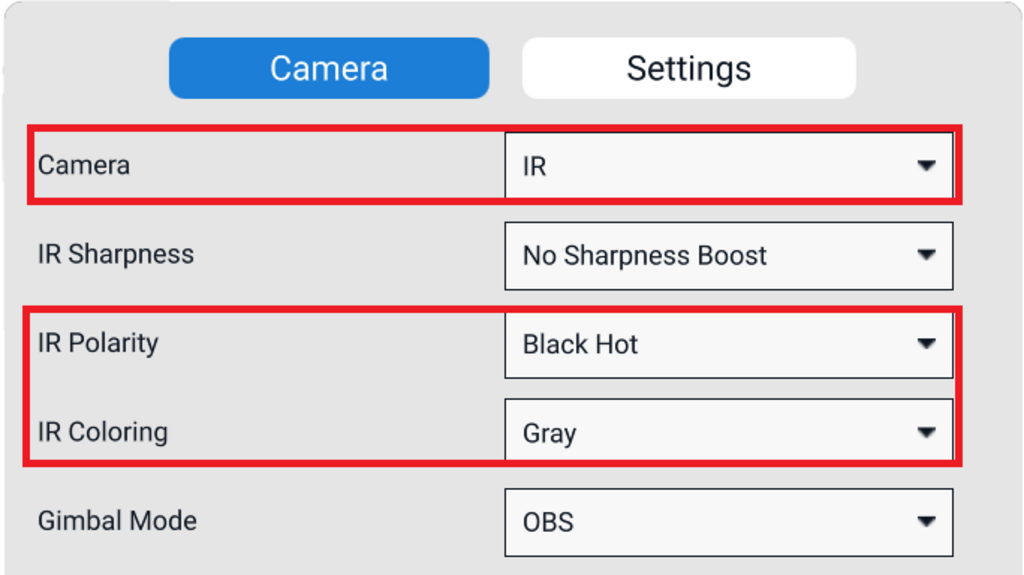Click the 'OBS' value text
The image size is (1024, 575).
click(x=548, y=523)
